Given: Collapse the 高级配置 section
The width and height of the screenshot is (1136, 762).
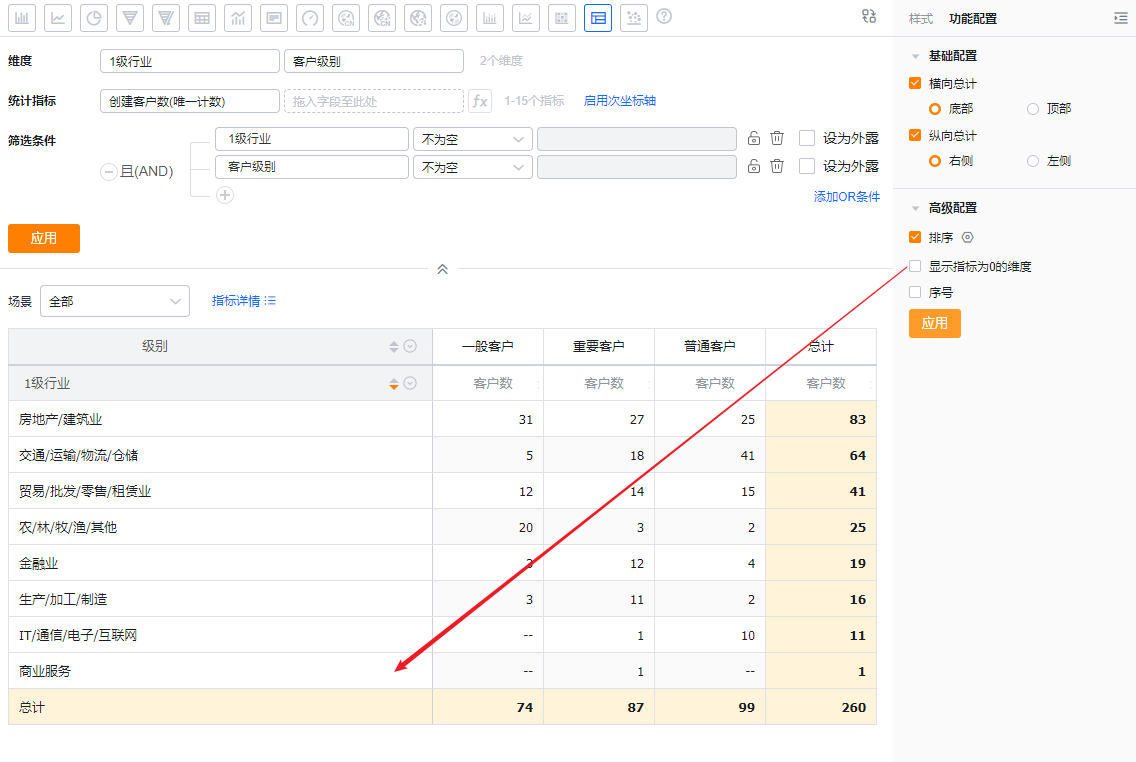Looking at the screenshot, I should (x=915, y=209).
